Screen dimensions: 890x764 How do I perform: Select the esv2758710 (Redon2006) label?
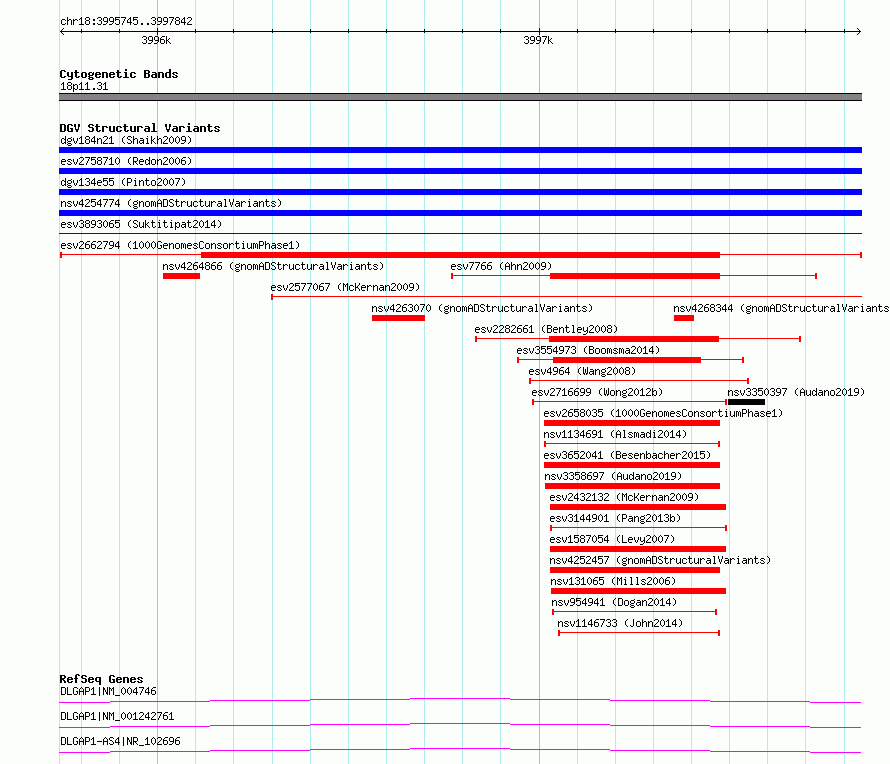126,161
